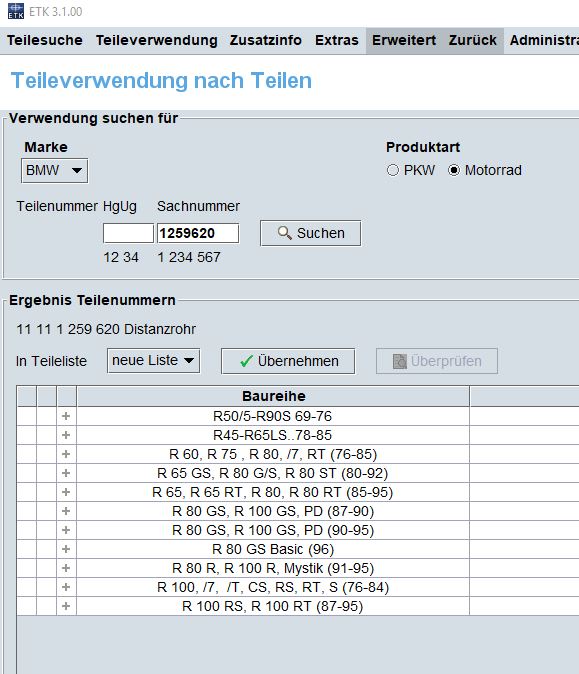
Task: Select text R 65, R 65 RT, R 80, R 80 RT (85-95)
Action: [273, 492]
